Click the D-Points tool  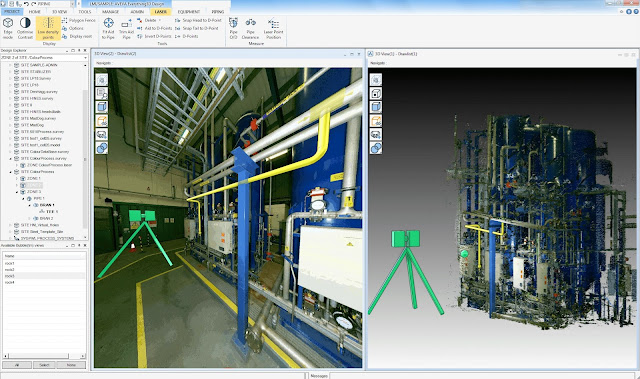(187, 36)
